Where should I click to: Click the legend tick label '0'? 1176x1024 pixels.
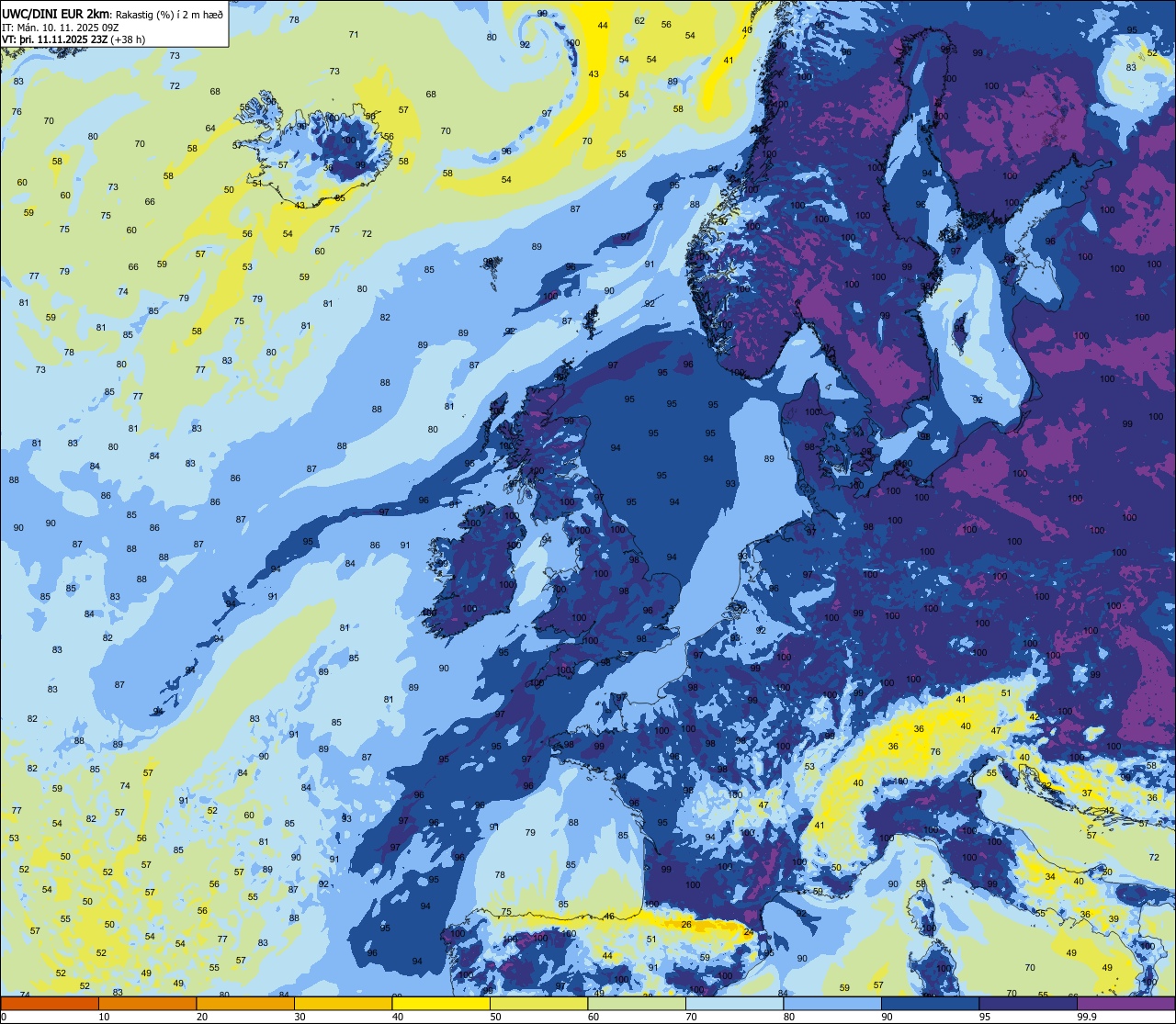click(6, 1017)
